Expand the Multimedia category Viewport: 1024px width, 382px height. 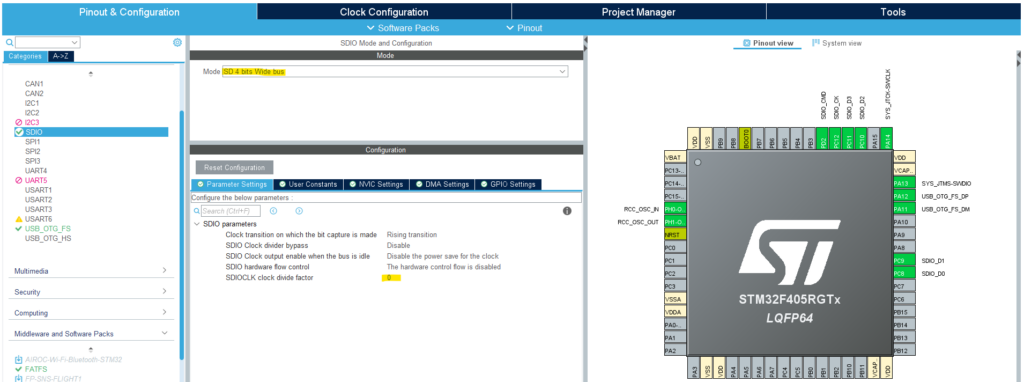click(x=91, y=271)
